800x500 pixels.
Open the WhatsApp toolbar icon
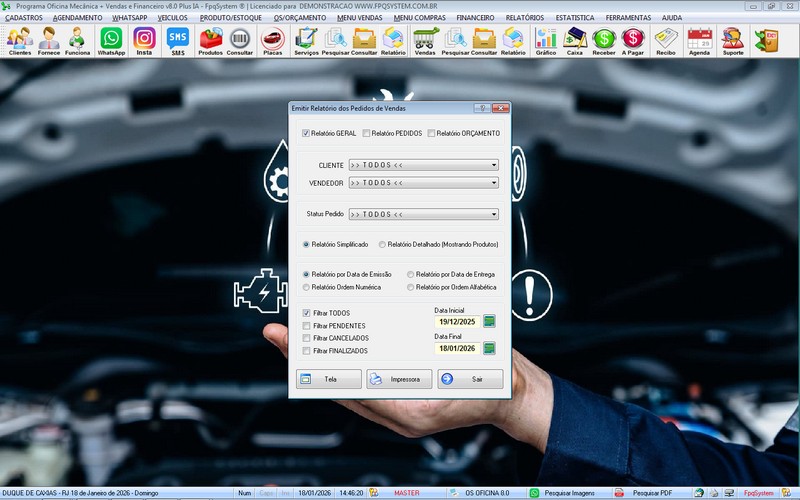[x=111, y=40]
